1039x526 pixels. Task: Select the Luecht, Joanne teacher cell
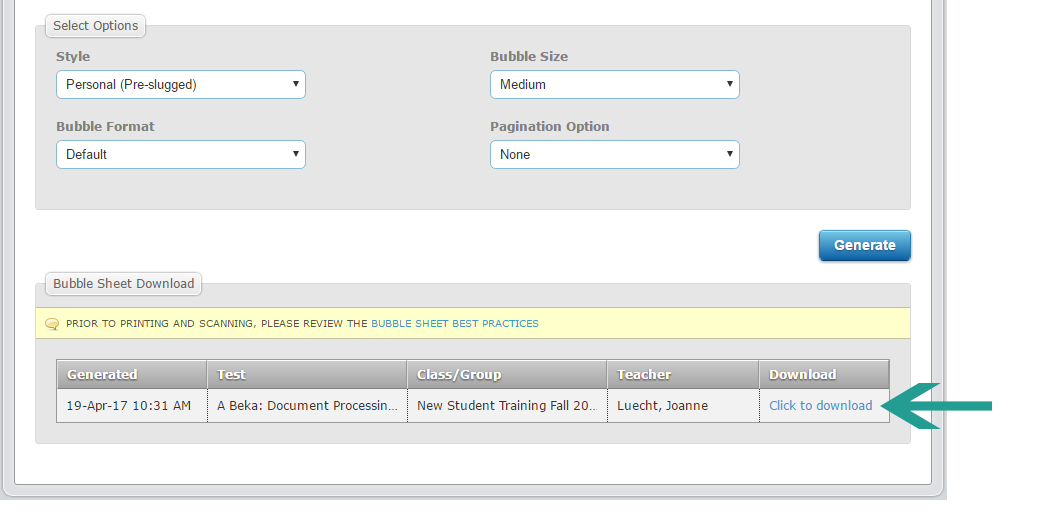(662, 406)
